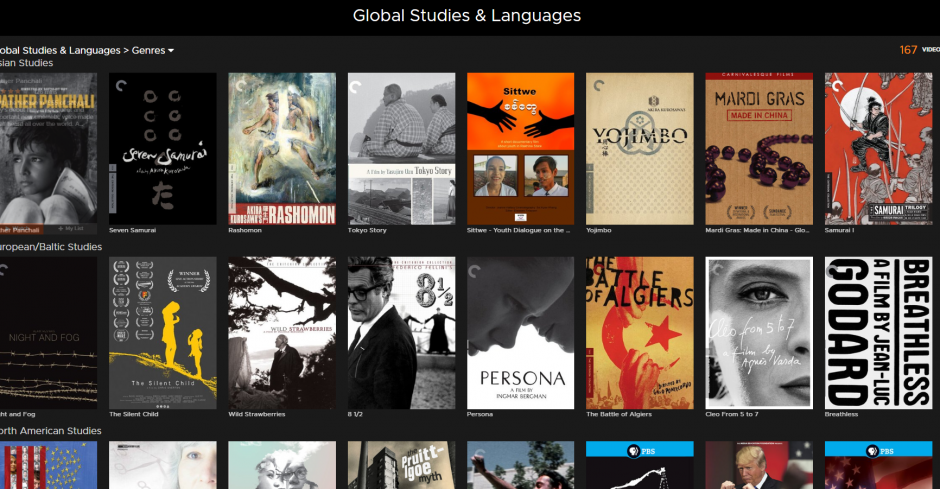Click the Criterion logo on Seven Samurai

coord(120,86)
